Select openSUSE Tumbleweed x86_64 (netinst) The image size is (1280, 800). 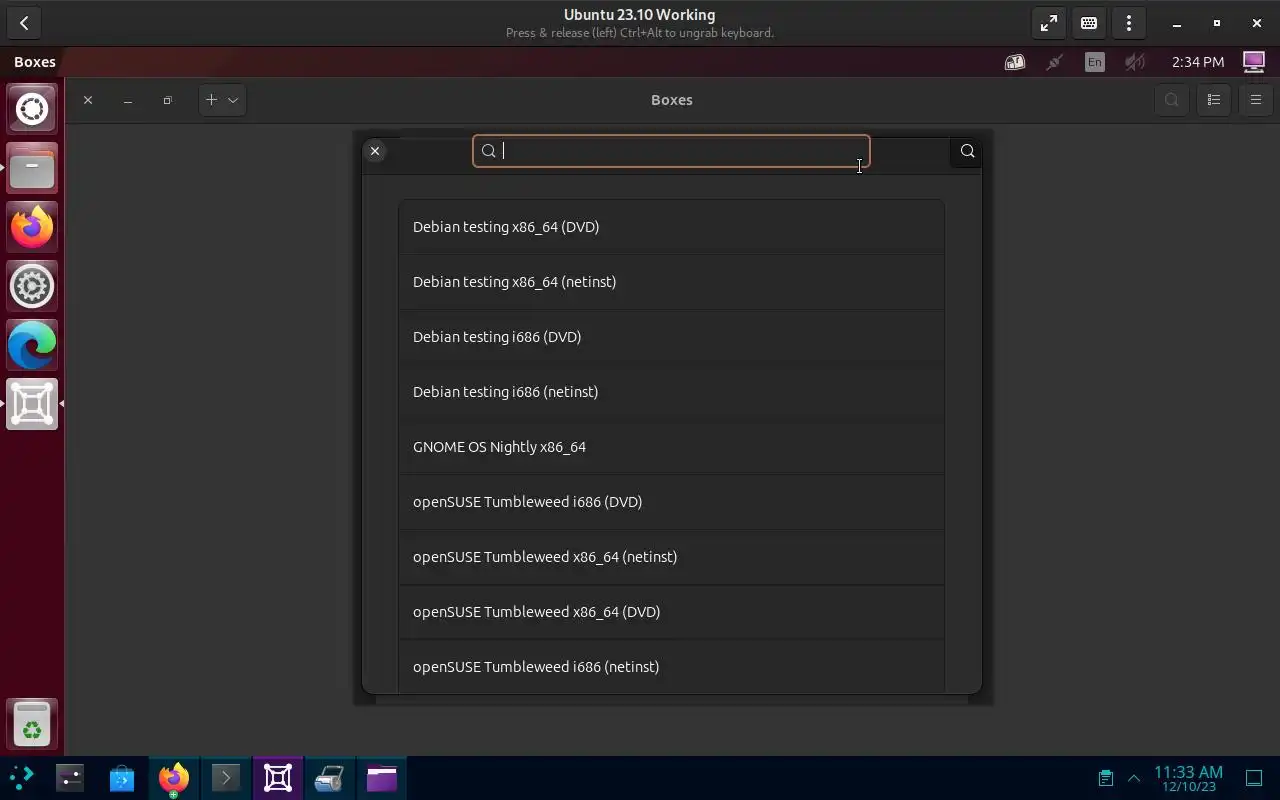pos(671,557)
